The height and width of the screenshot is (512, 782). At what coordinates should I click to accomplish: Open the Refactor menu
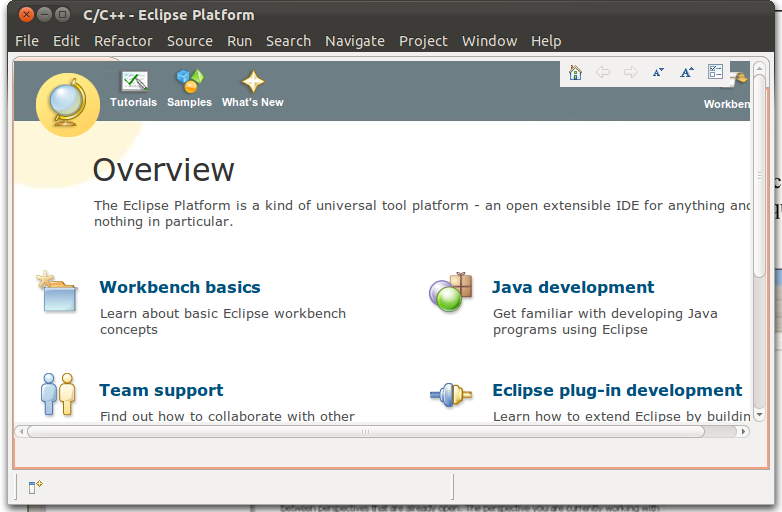123,41
